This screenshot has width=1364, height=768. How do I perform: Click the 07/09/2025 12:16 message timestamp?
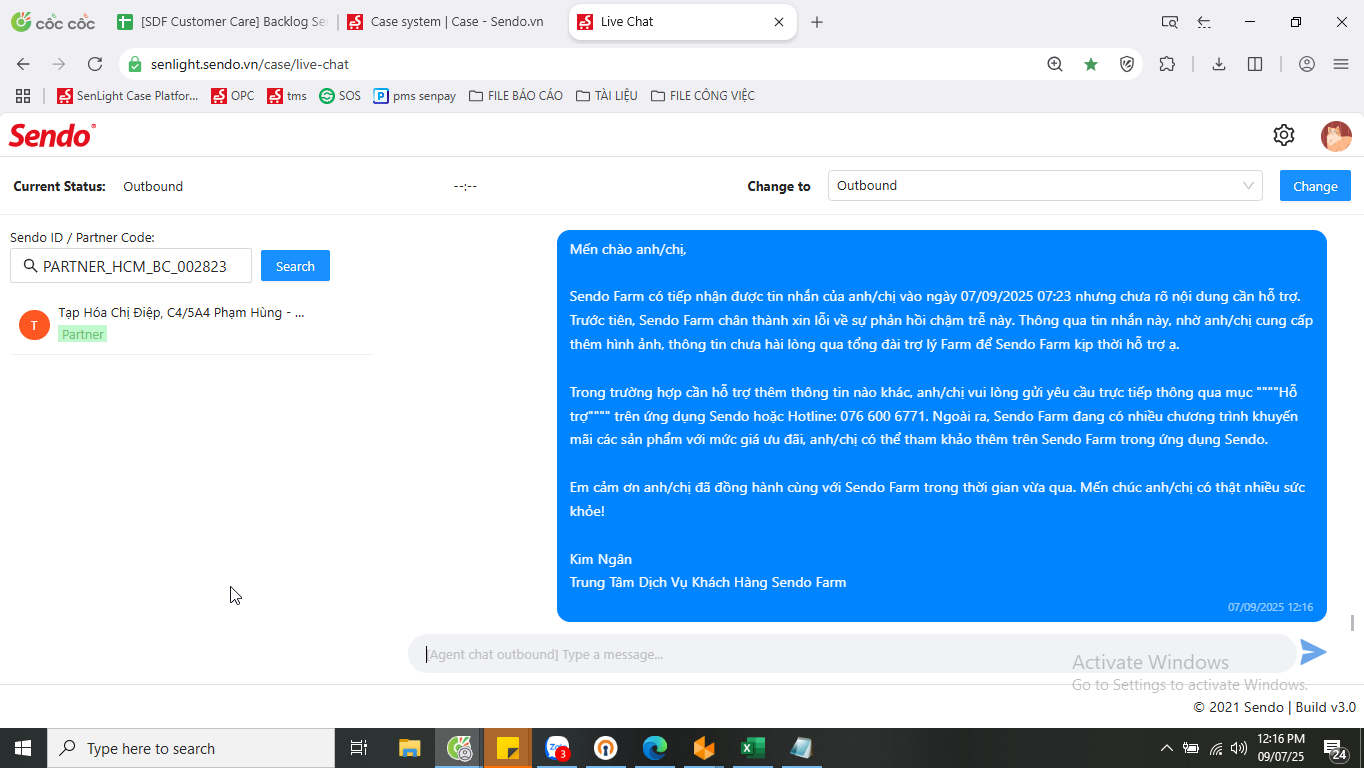[x=1270, y=607]
